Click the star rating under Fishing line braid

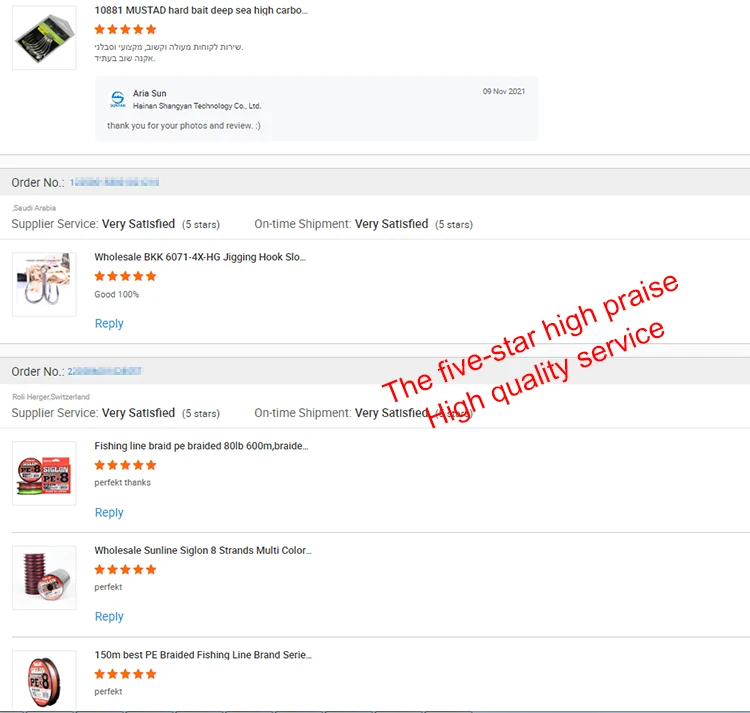coord(125,465)
